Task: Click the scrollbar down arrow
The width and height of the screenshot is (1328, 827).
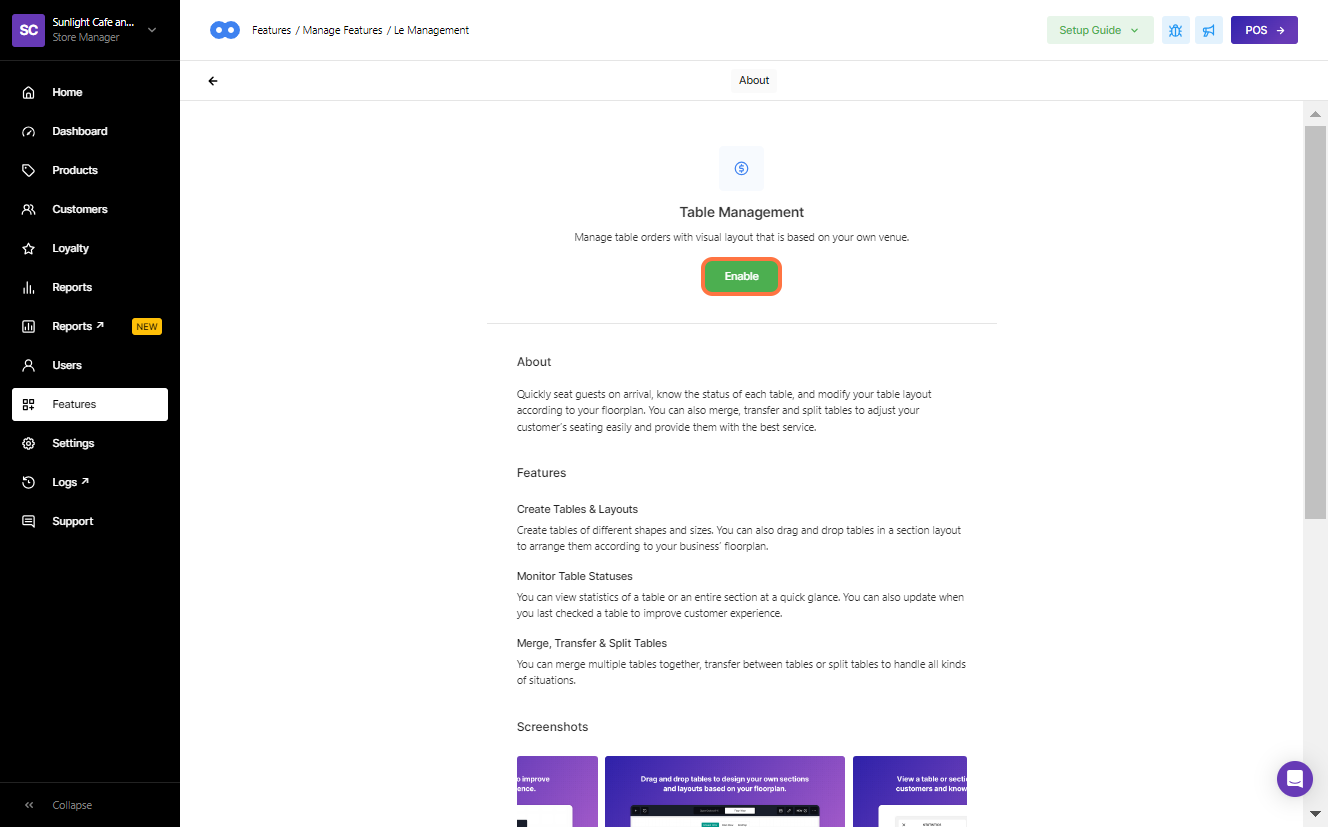Action: point(1315,814)
